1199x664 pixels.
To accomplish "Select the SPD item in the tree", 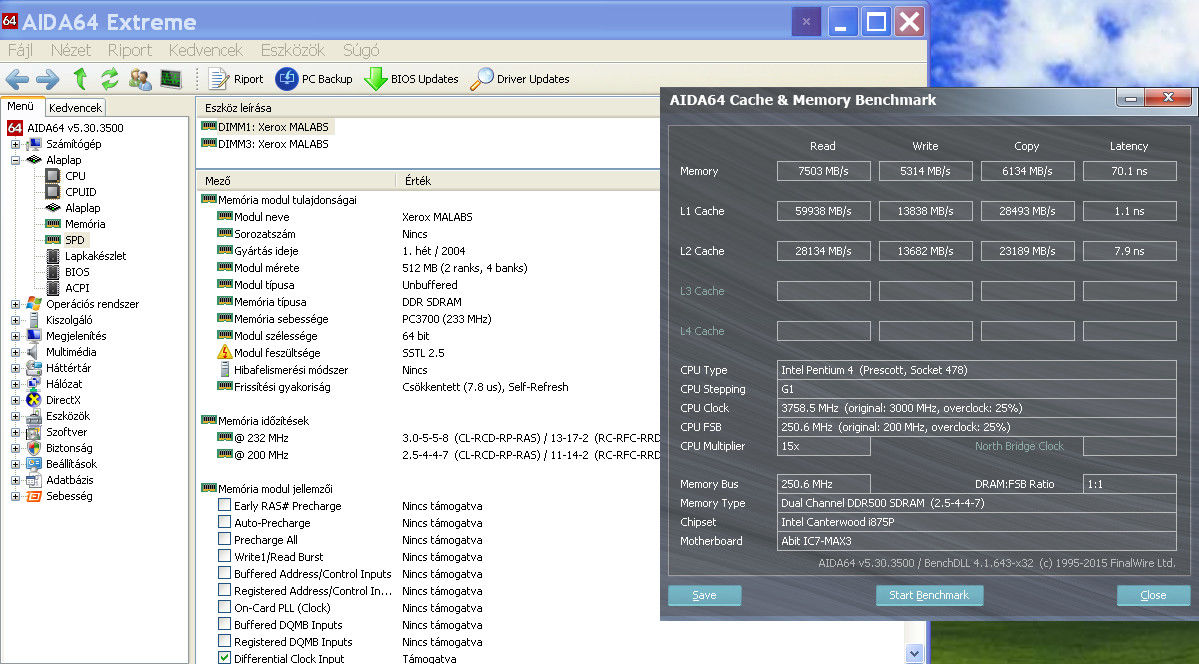I will 74,240.
